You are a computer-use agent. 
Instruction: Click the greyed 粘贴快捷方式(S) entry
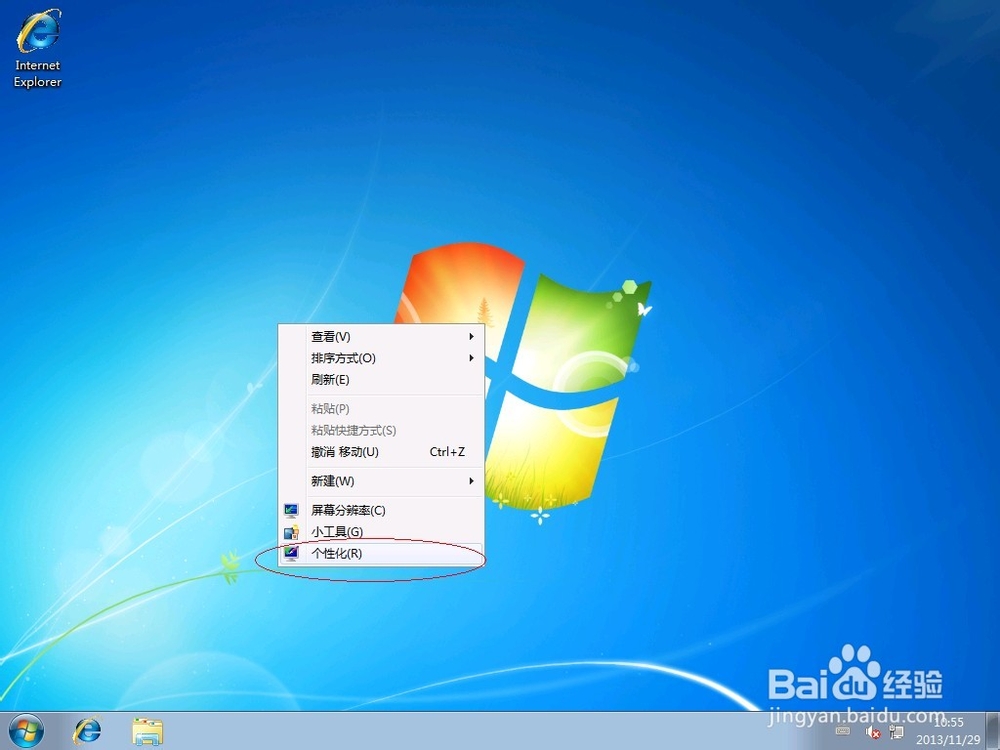pyautogui.click(x=381, y=430)
